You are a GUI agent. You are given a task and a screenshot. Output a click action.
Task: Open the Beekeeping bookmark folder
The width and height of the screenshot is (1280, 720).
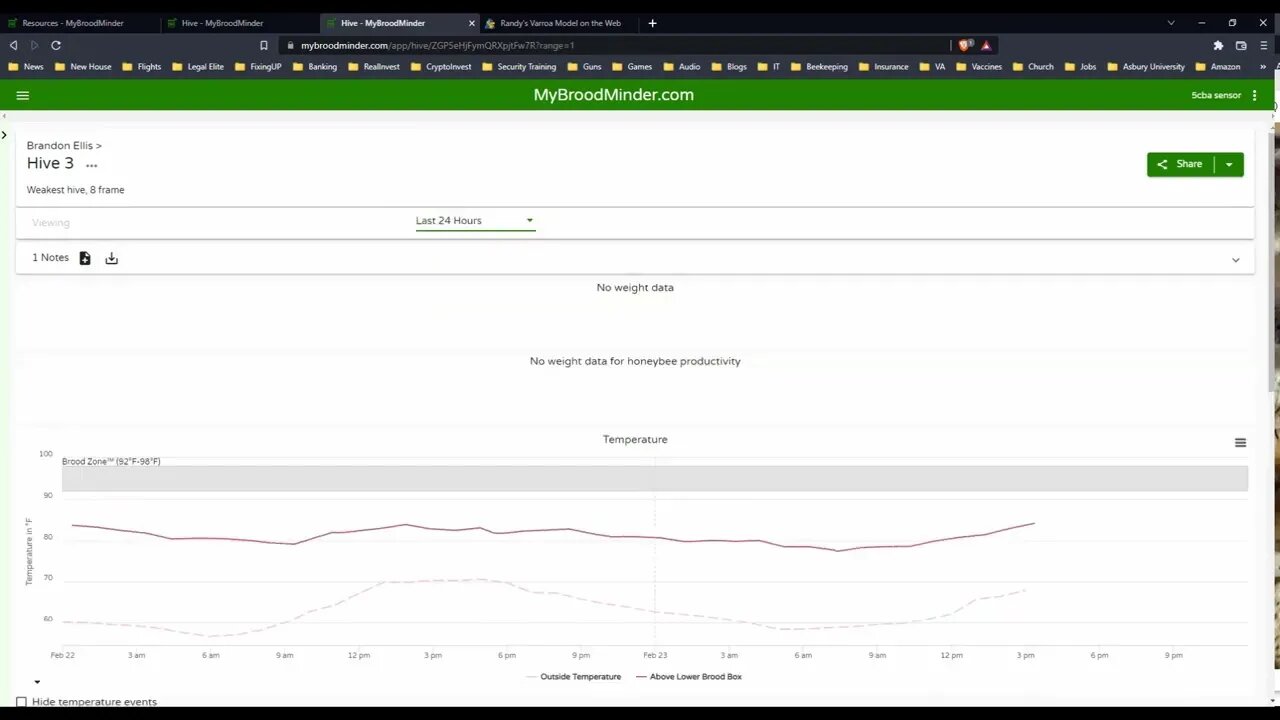819,67
